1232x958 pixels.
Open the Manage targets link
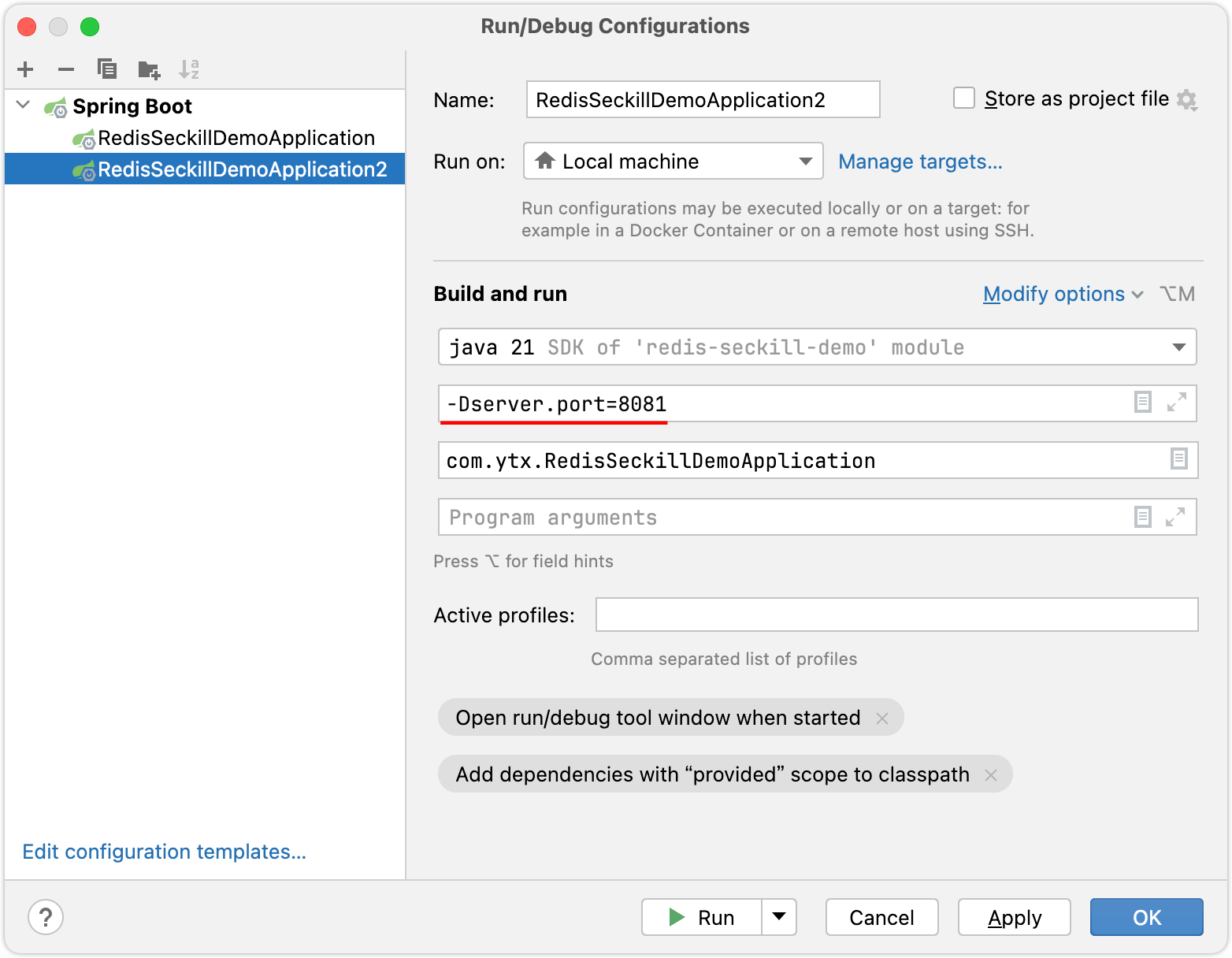click(x=920, y=162)
